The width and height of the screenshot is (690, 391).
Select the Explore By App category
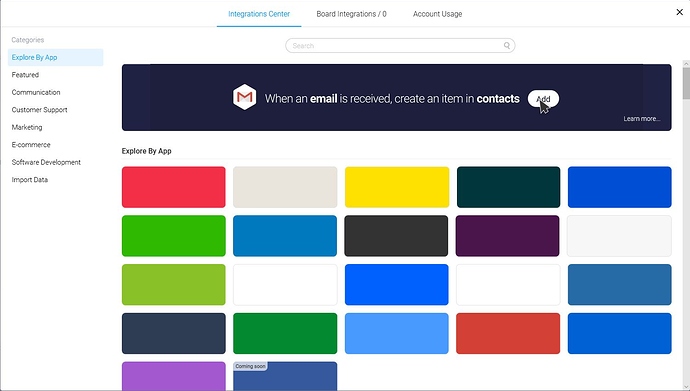(x=55, y=57)
